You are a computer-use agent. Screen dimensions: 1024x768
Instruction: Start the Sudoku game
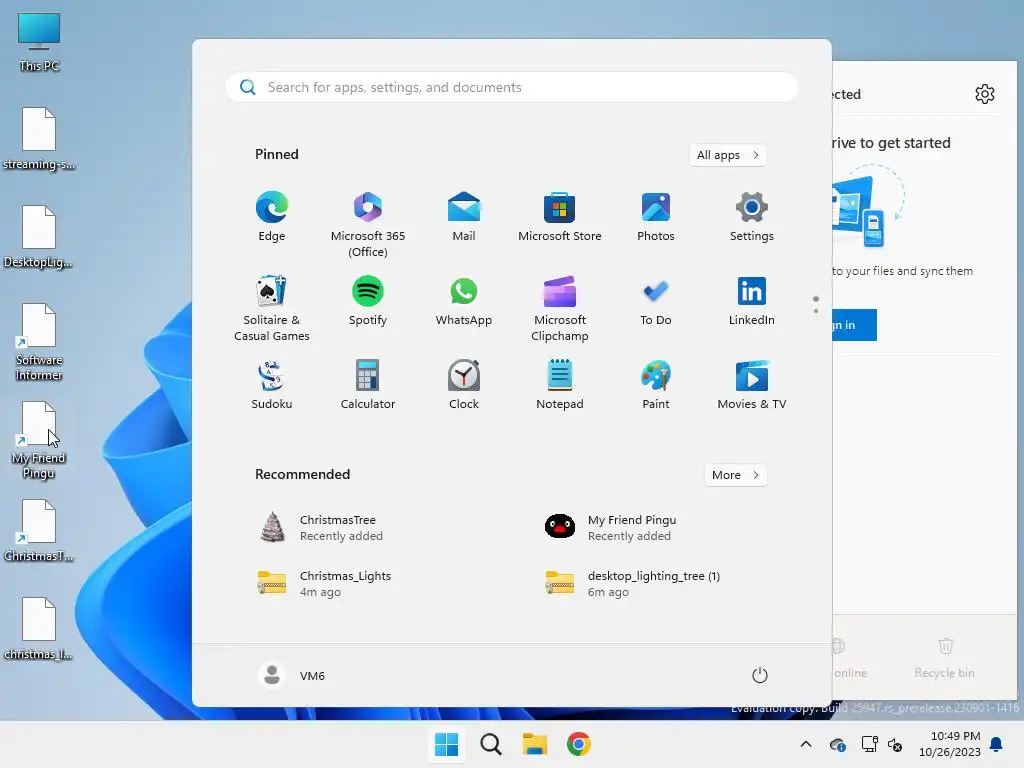(272, 385)
